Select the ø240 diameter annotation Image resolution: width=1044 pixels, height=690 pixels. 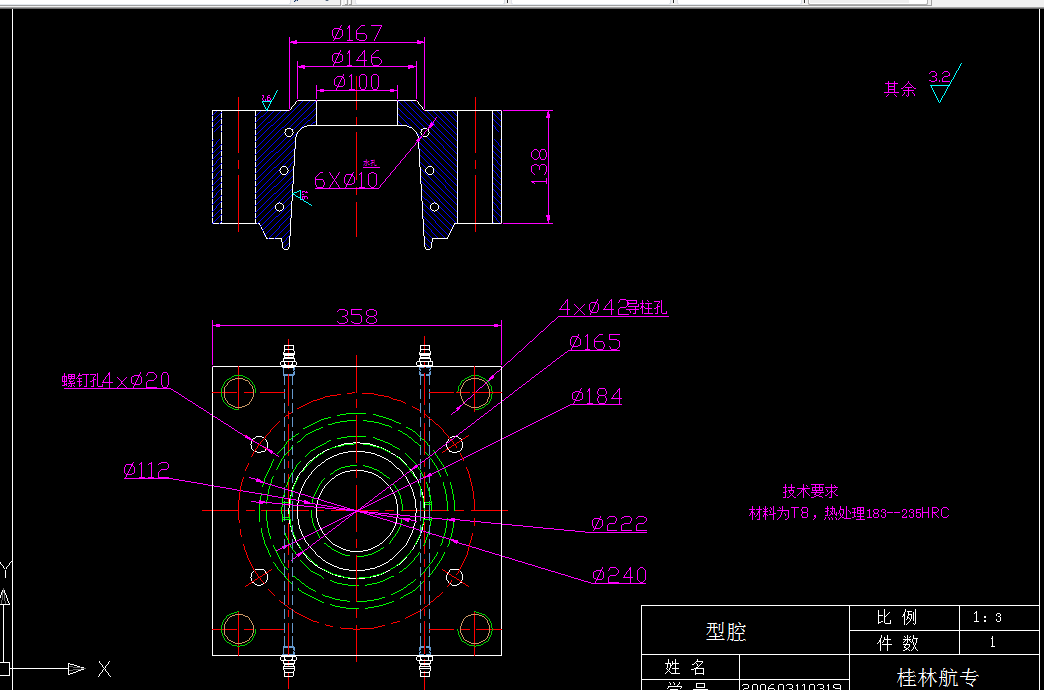[x=619, y=575]
